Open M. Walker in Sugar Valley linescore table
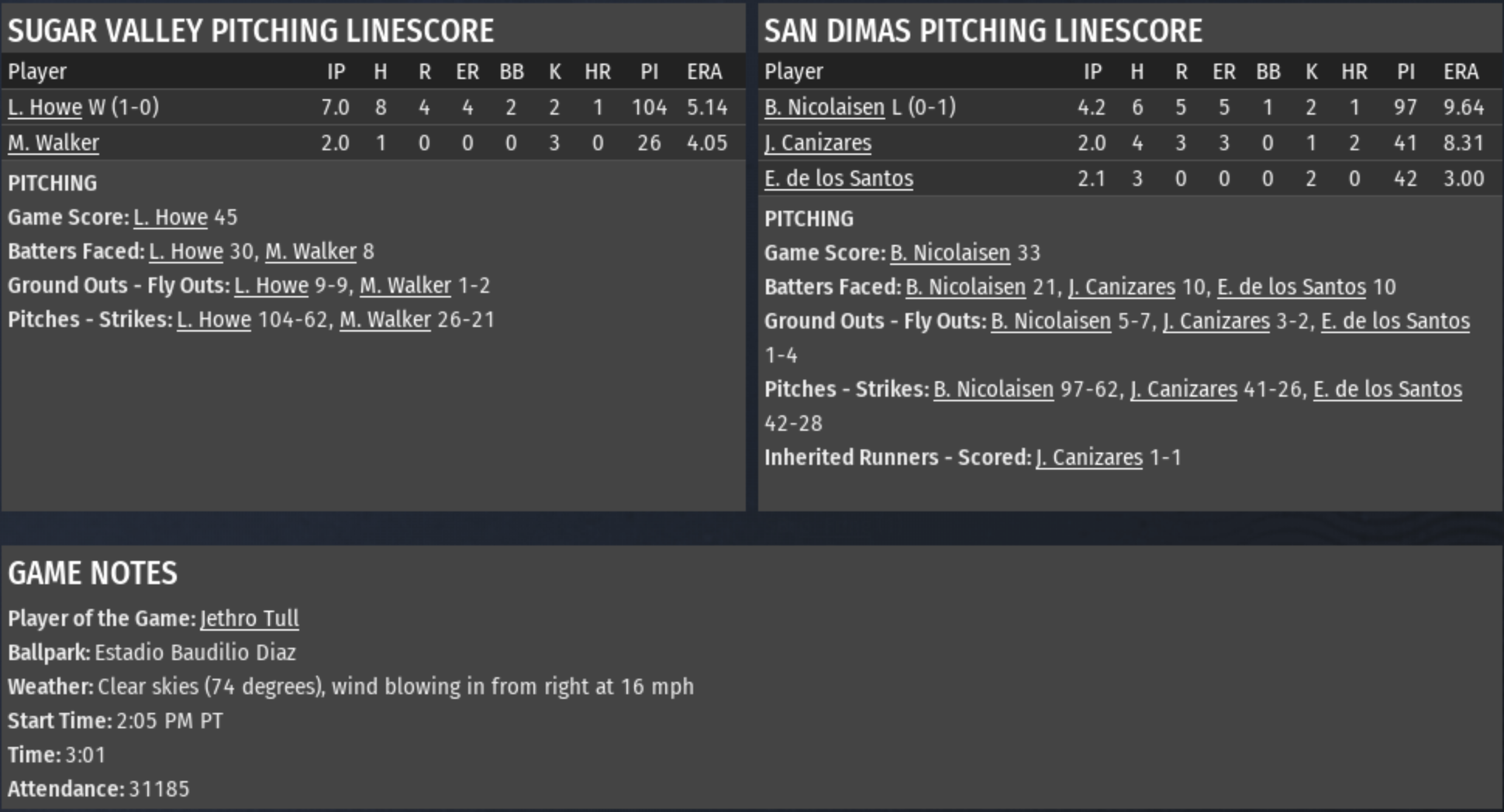Screen dimensions: 1504x812 [53, 143]
